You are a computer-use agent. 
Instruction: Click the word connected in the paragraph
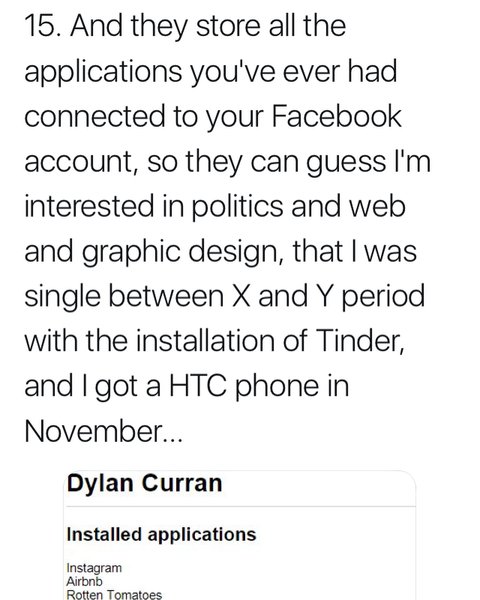[95, 116]
